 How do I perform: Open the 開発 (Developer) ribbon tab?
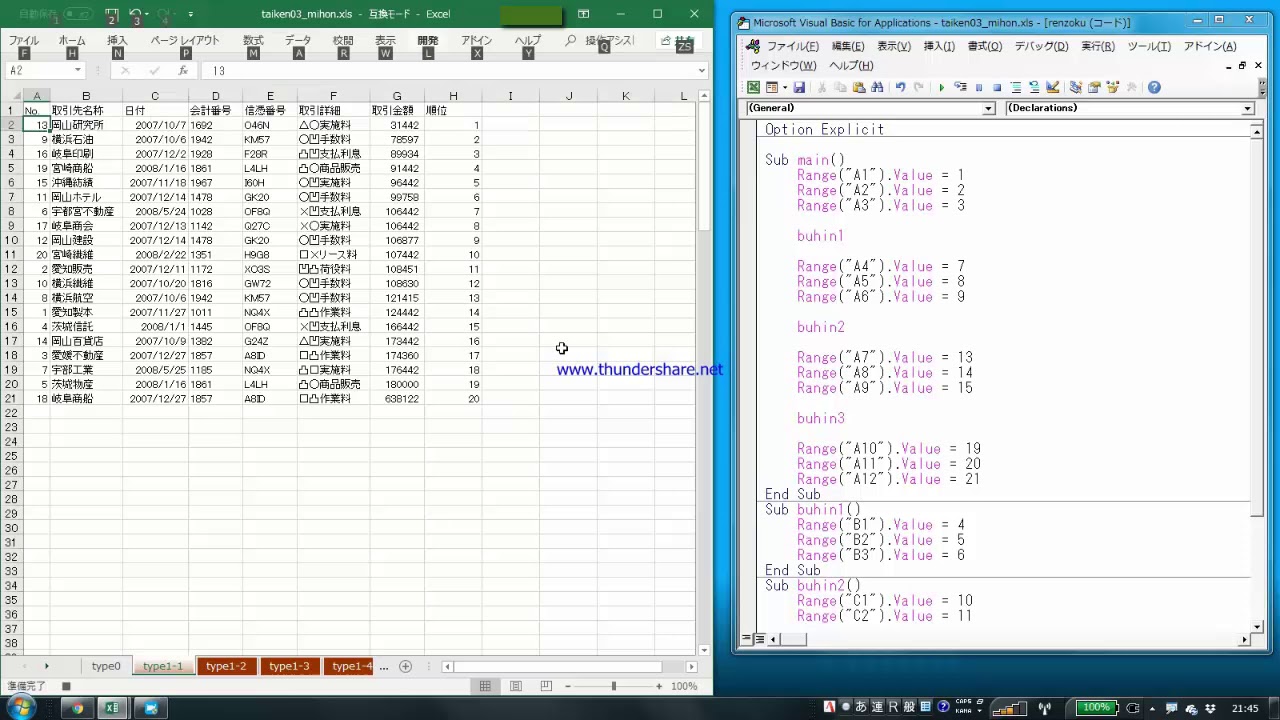(428, 41)
